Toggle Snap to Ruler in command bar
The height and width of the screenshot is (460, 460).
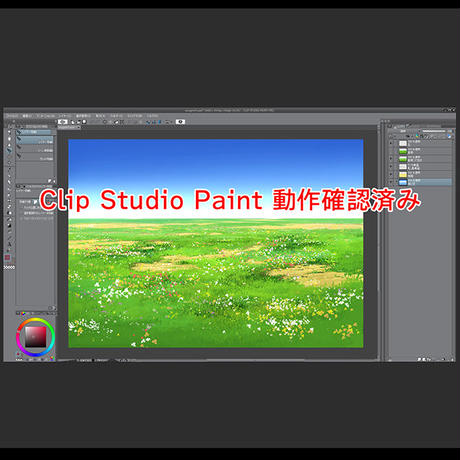(x=148, y=122)
